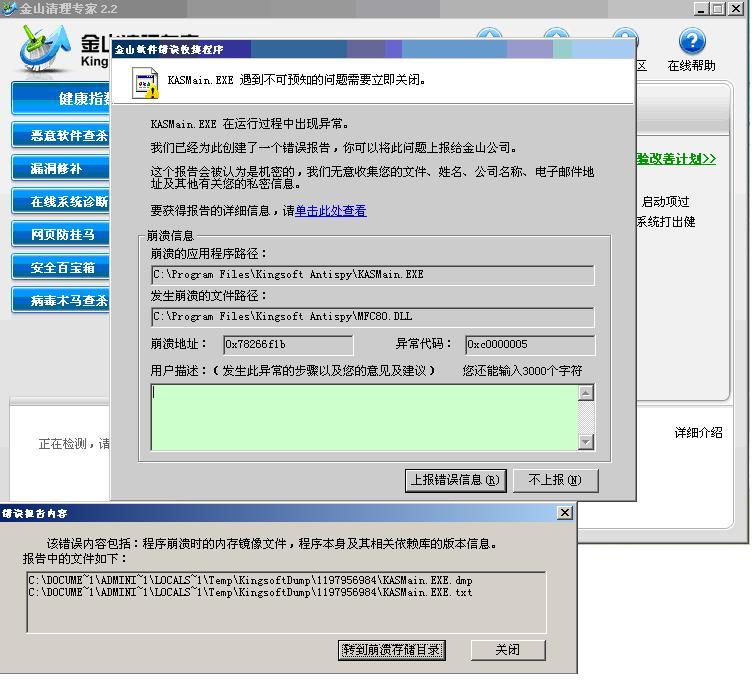Click the 在线帮助 question mark icon
756x682 pixels.
[691, 41]
